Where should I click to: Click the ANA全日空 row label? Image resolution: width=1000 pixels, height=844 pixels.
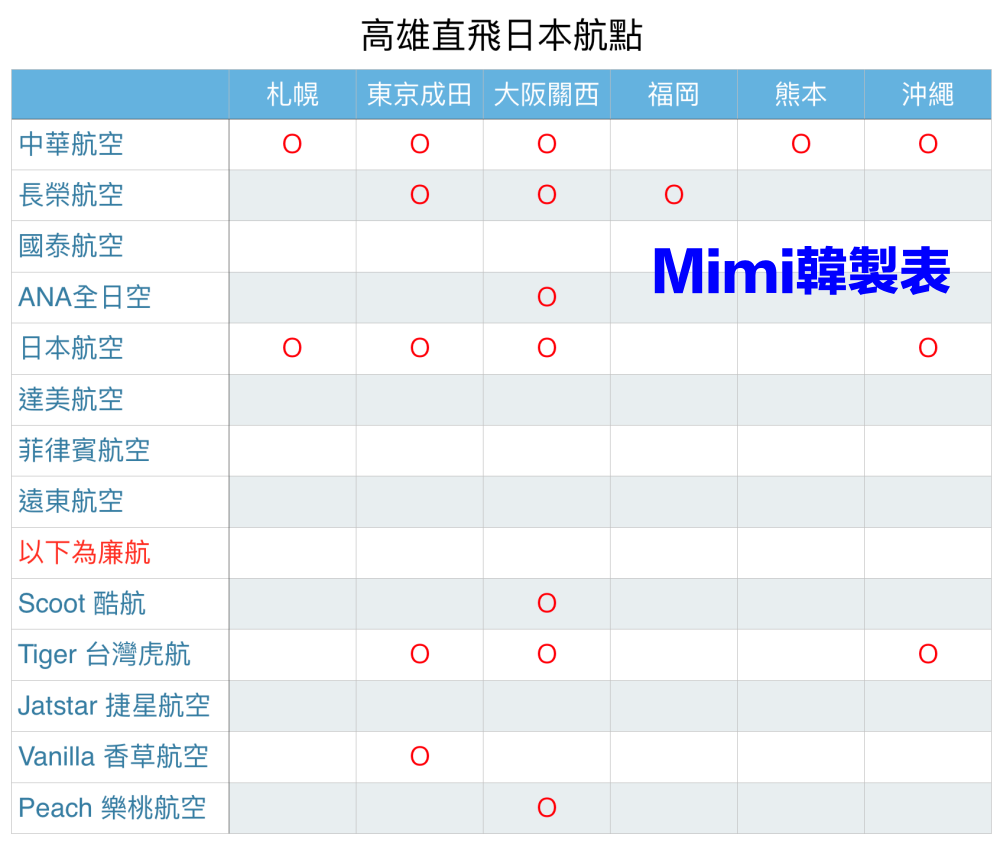pos(85,297)
